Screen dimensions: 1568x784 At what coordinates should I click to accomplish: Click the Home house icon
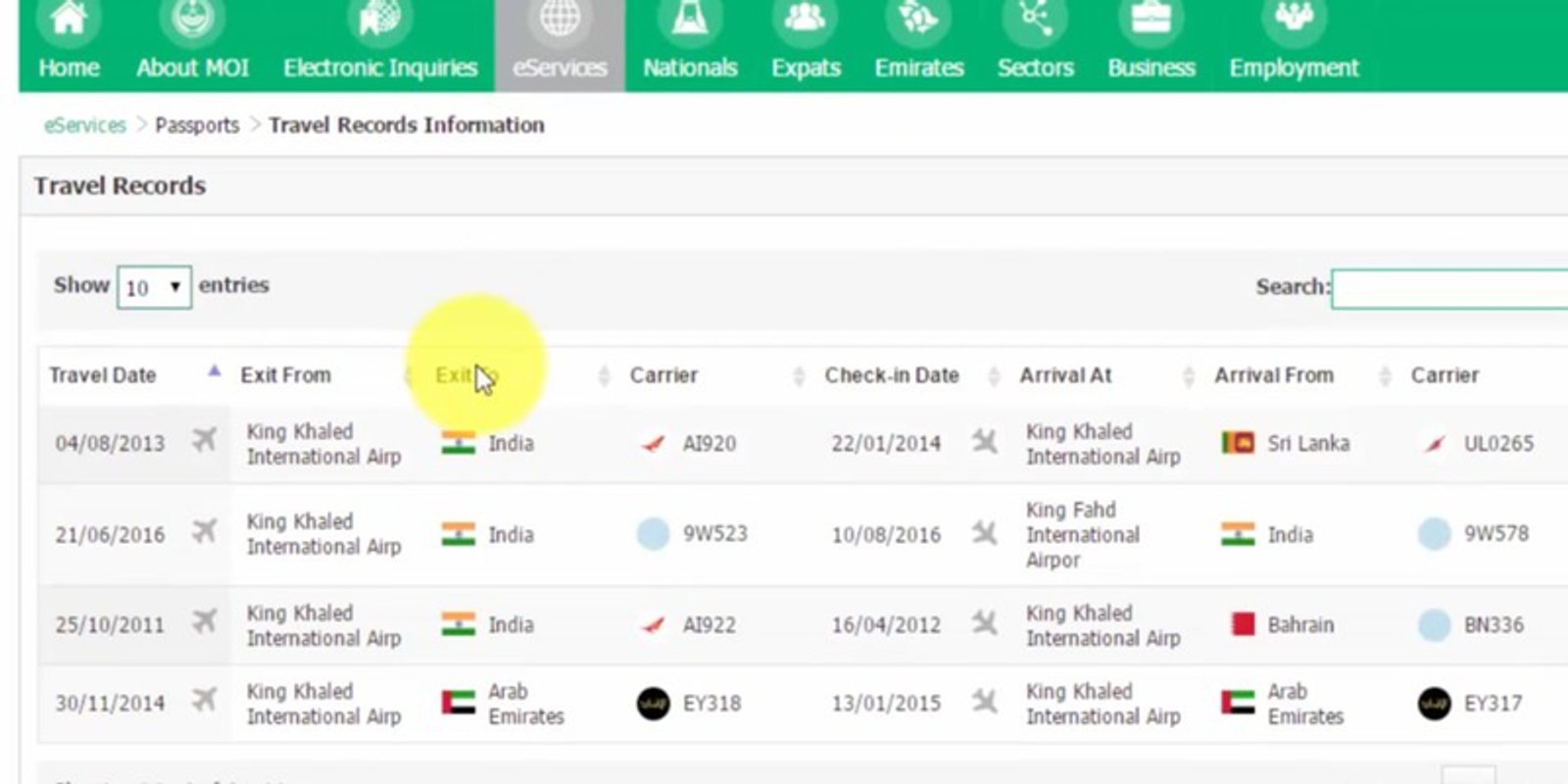click(x=69, y=20)
